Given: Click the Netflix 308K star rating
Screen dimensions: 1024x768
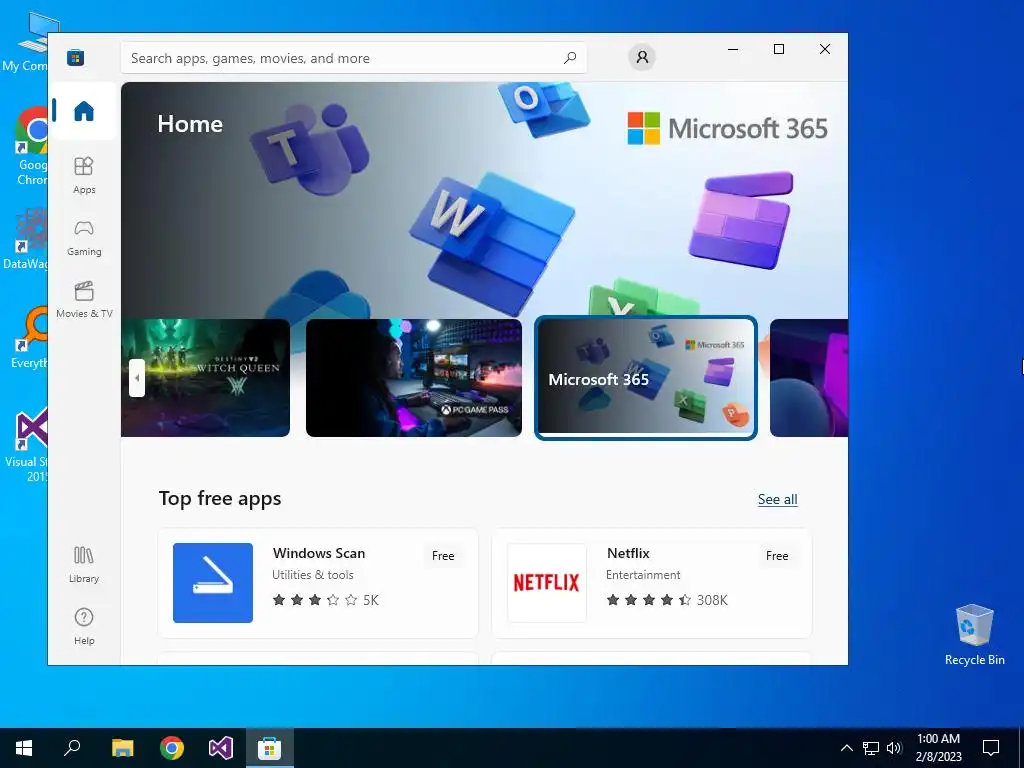Looking at the screenshot, I should pos(666,600).
